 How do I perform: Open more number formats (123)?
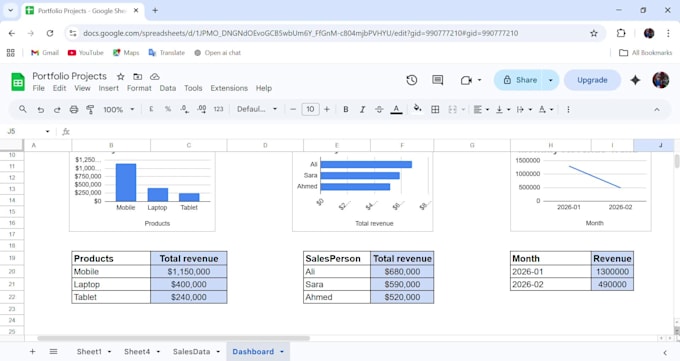(x=218, y=109)
